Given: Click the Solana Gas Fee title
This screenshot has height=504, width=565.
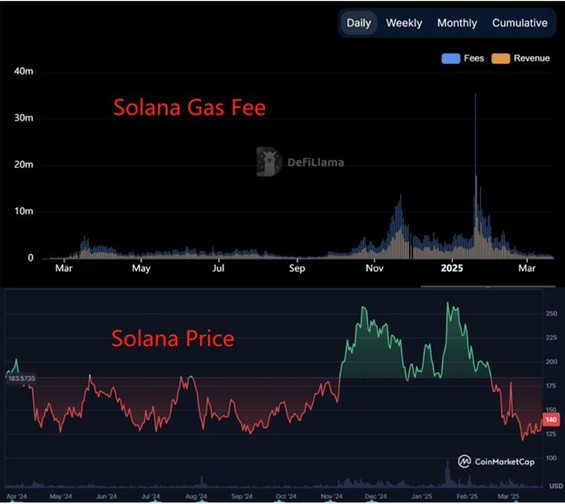Looking at the screenshot, I should [x=190, y=107].
